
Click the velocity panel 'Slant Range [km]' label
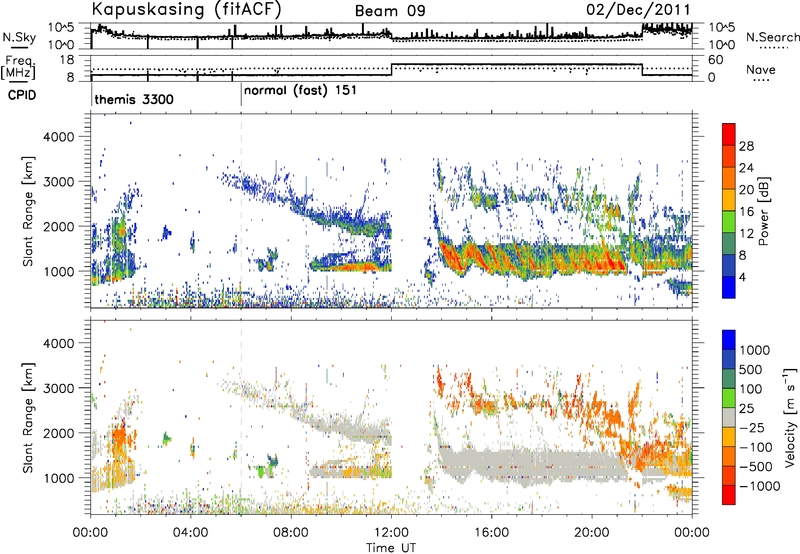(28, 418)
